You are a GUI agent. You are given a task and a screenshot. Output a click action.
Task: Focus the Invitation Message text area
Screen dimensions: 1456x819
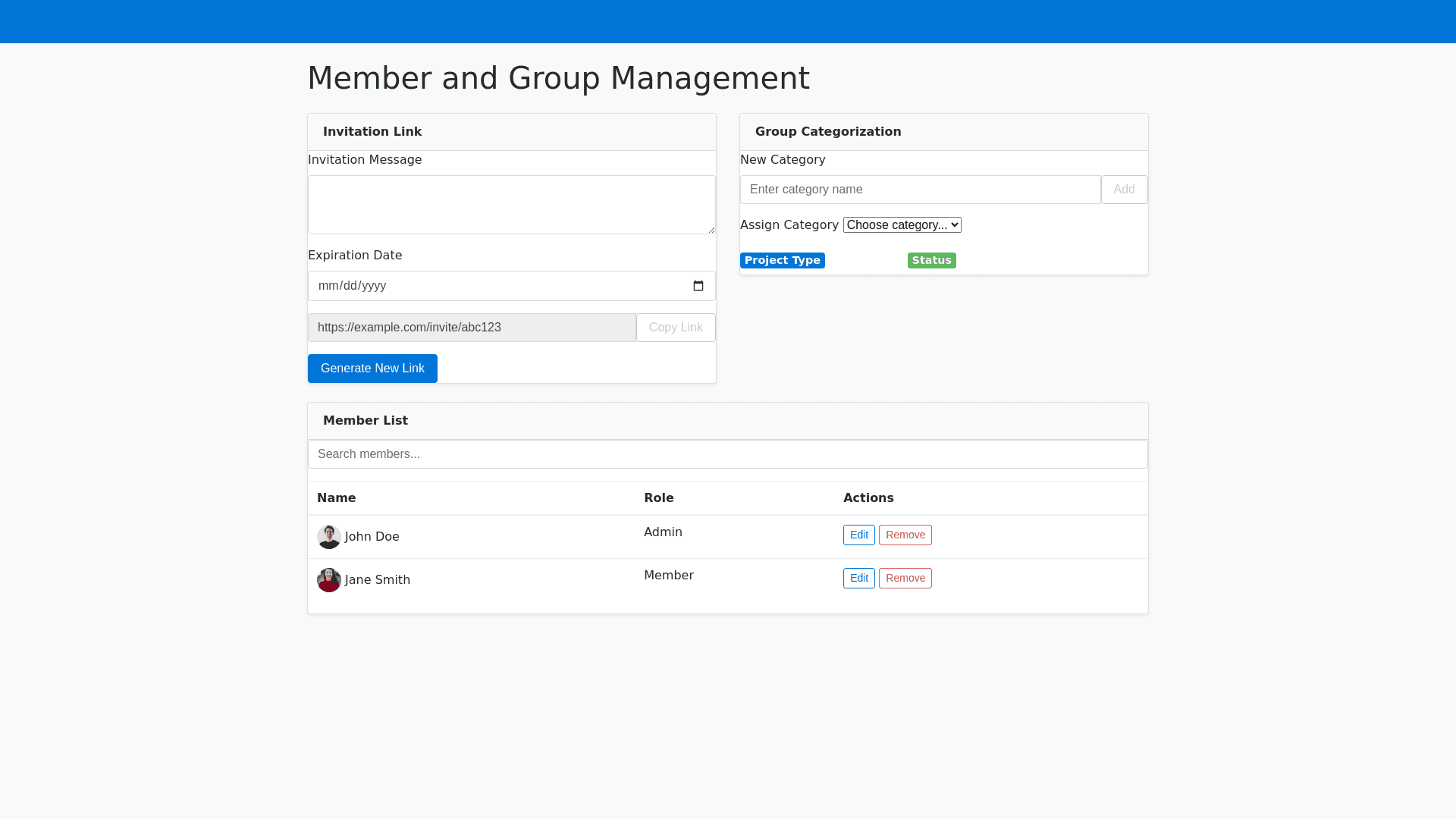pyautogui.click(x=511, y=205)
